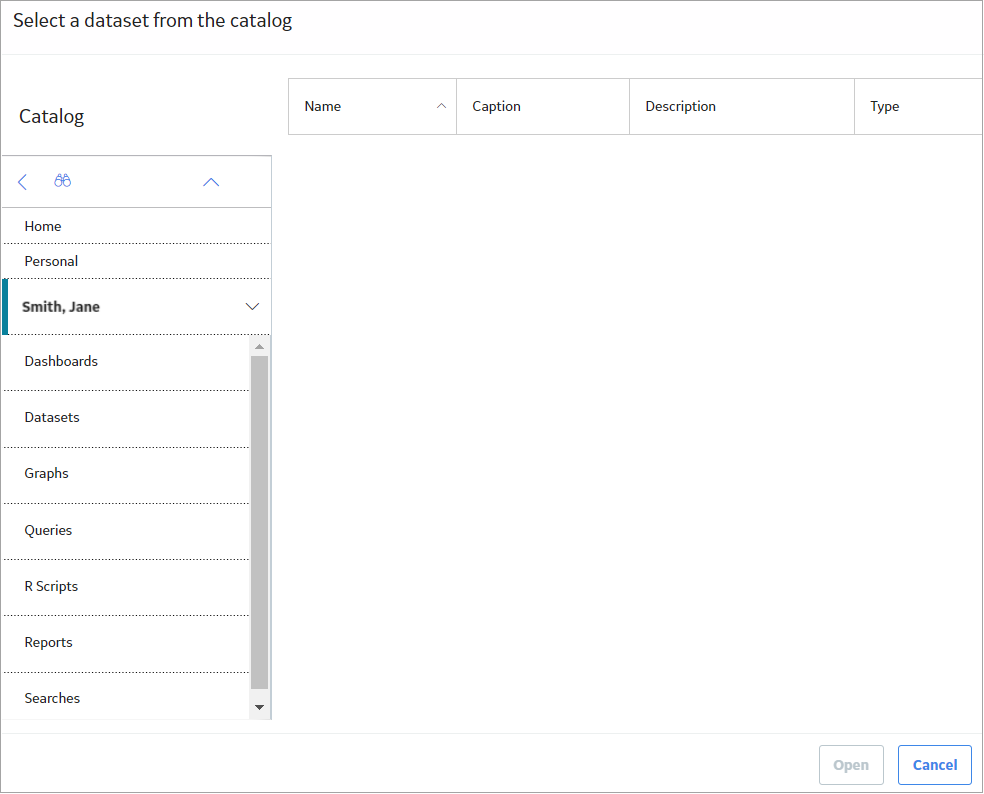Select the Home catalog entry
This screenshot has width=984, height=794.
click(137, 226)
